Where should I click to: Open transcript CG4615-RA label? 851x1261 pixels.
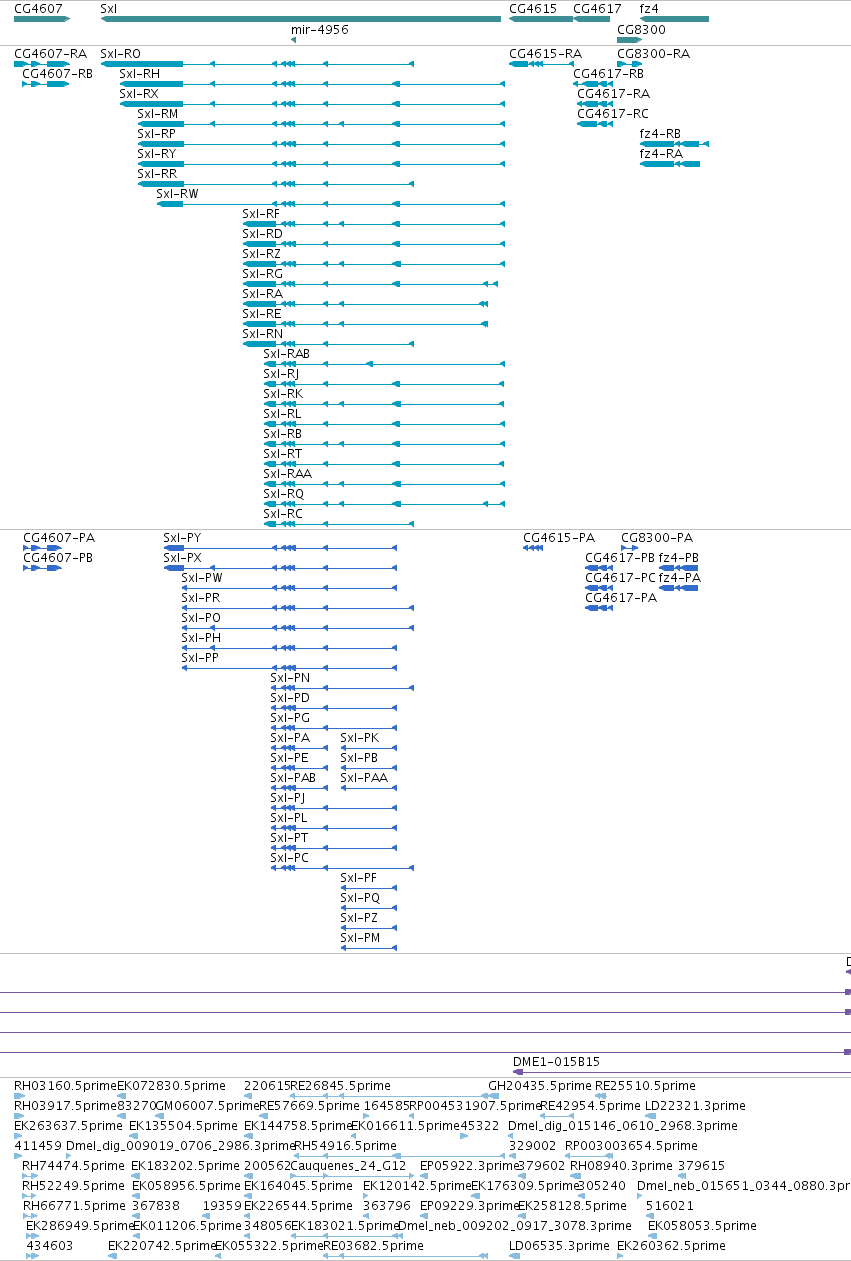coord(545,54)
